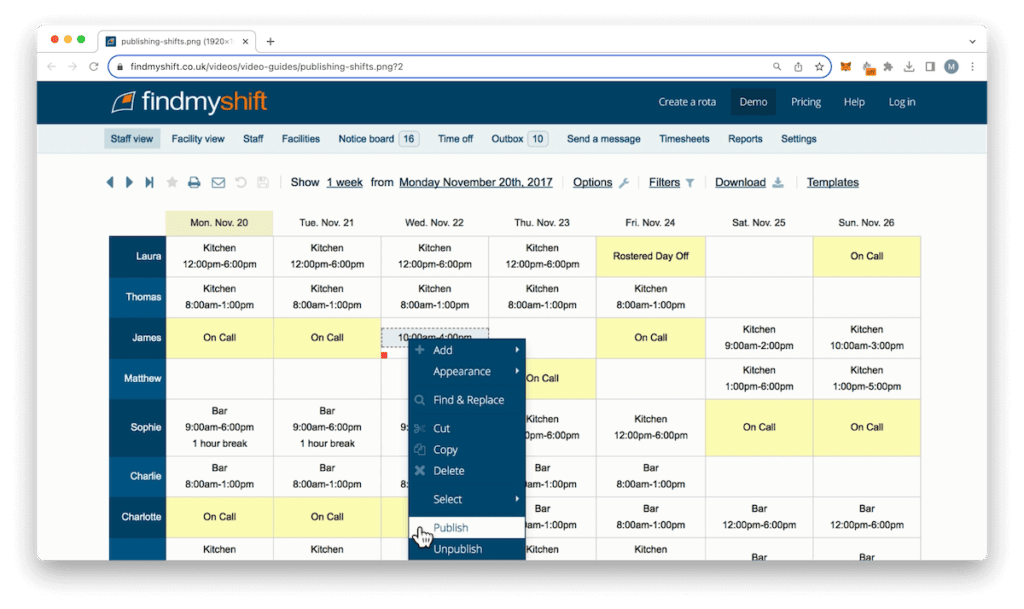Click the Demo button in header

click(753, 102)
